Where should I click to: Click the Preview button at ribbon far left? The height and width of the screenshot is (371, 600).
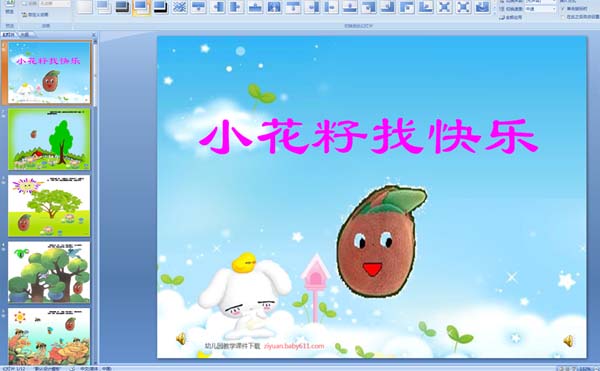click(10, 7)
